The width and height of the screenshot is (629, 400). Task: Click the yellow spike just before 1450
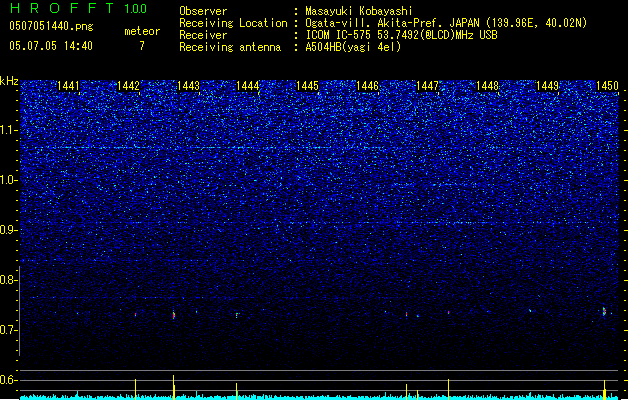[x=605, y=390]
